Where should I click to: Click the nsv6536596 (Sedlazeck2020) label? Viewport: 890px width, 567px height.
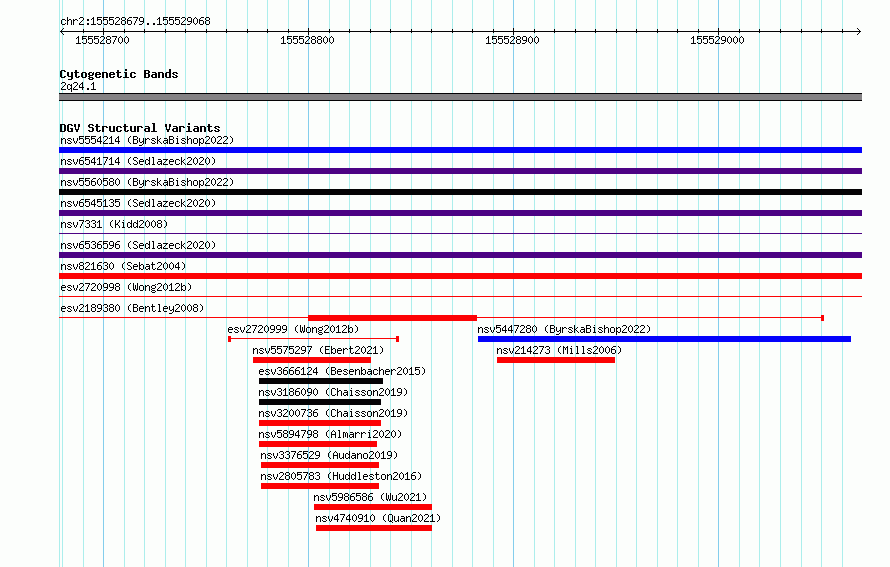pyautogui.click(x=138, y=245)
